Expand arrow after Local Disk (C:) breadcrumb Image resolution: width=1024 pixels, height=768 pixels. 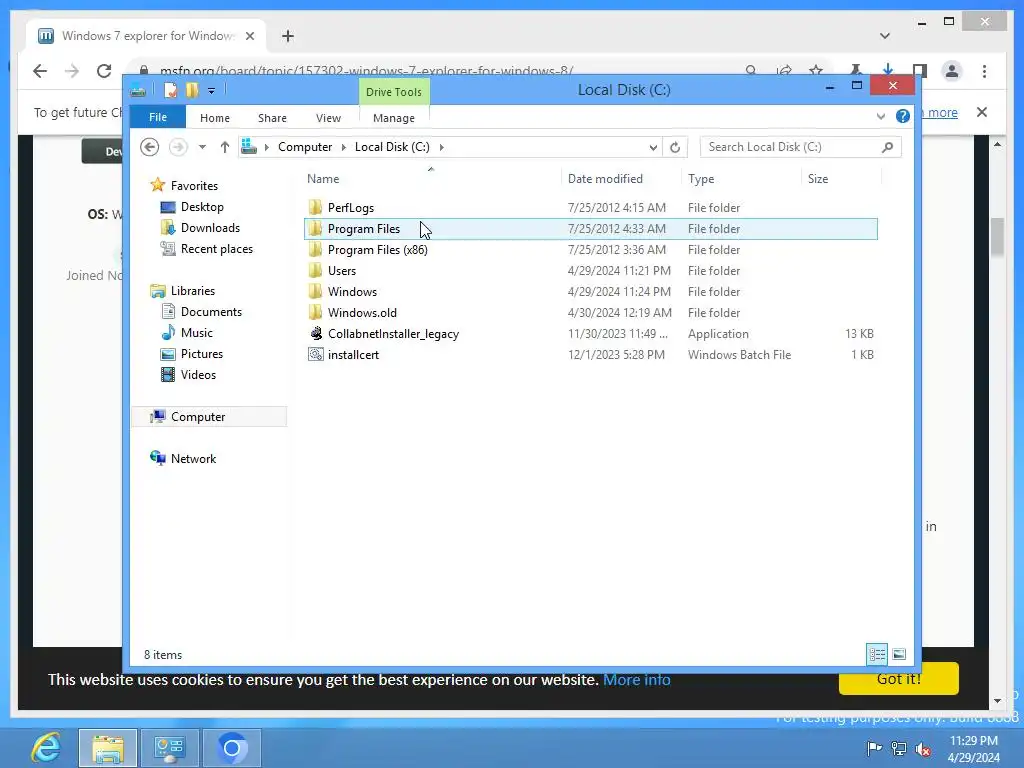(x=442, y=147)
